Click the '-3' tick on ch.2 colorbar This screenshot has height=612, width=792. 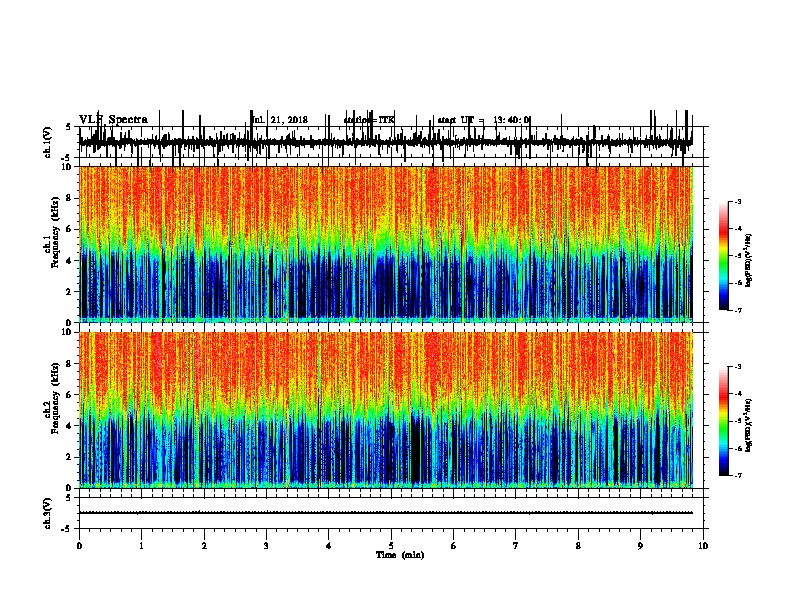(737, 367)
